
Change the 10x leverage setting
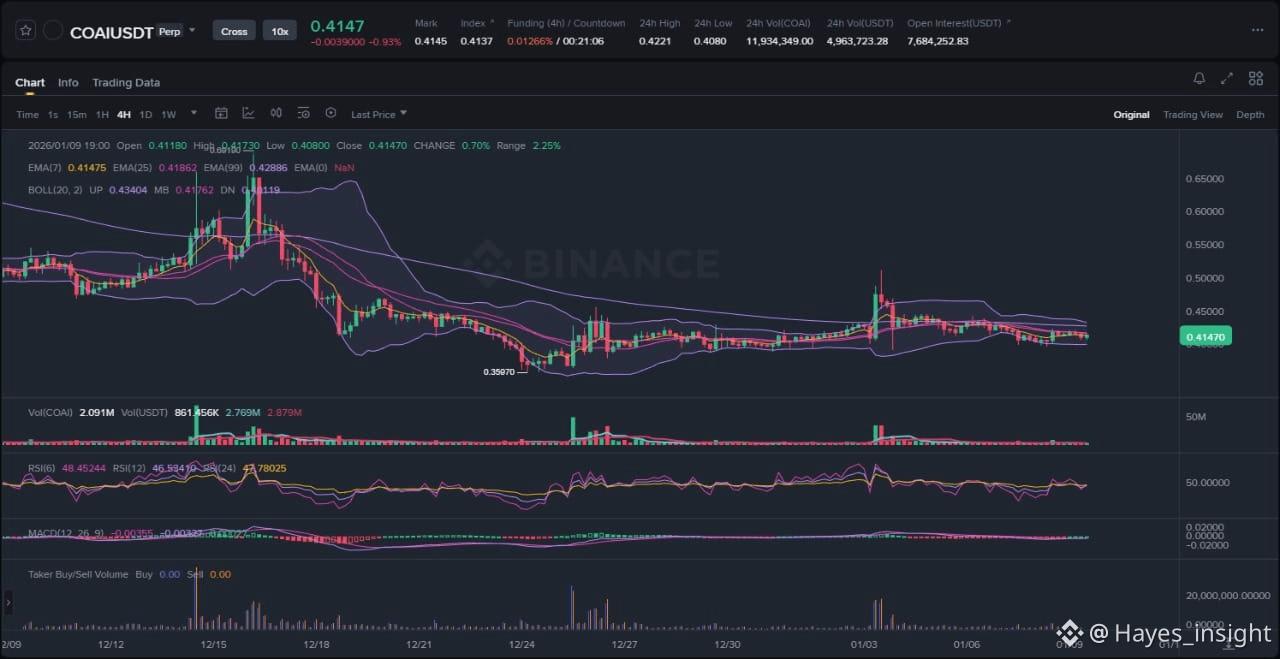pyautogui.click(x=280, y=31)
